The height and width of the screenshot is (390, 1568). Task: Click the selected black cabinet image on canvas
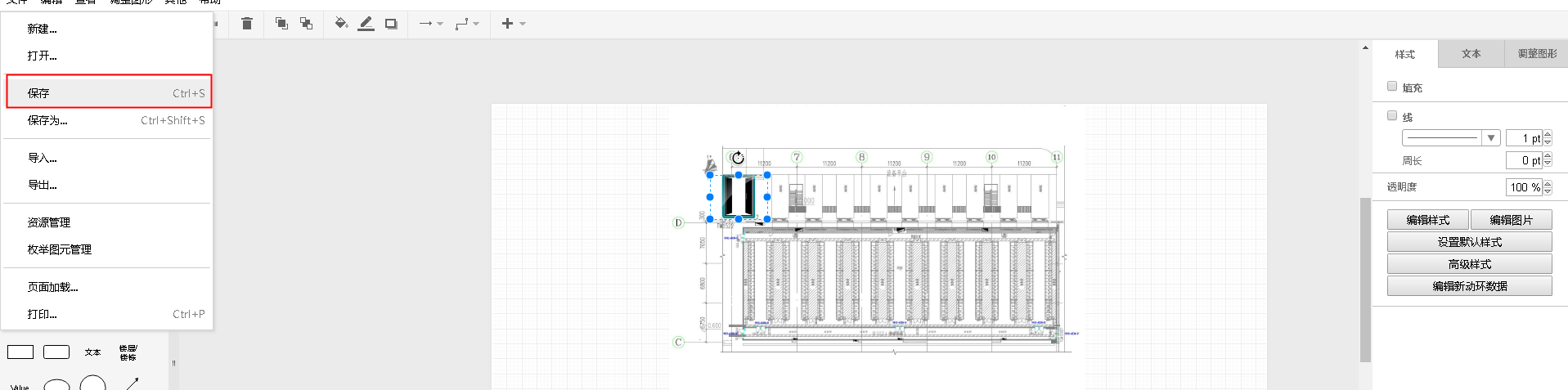tap(739, 196)
